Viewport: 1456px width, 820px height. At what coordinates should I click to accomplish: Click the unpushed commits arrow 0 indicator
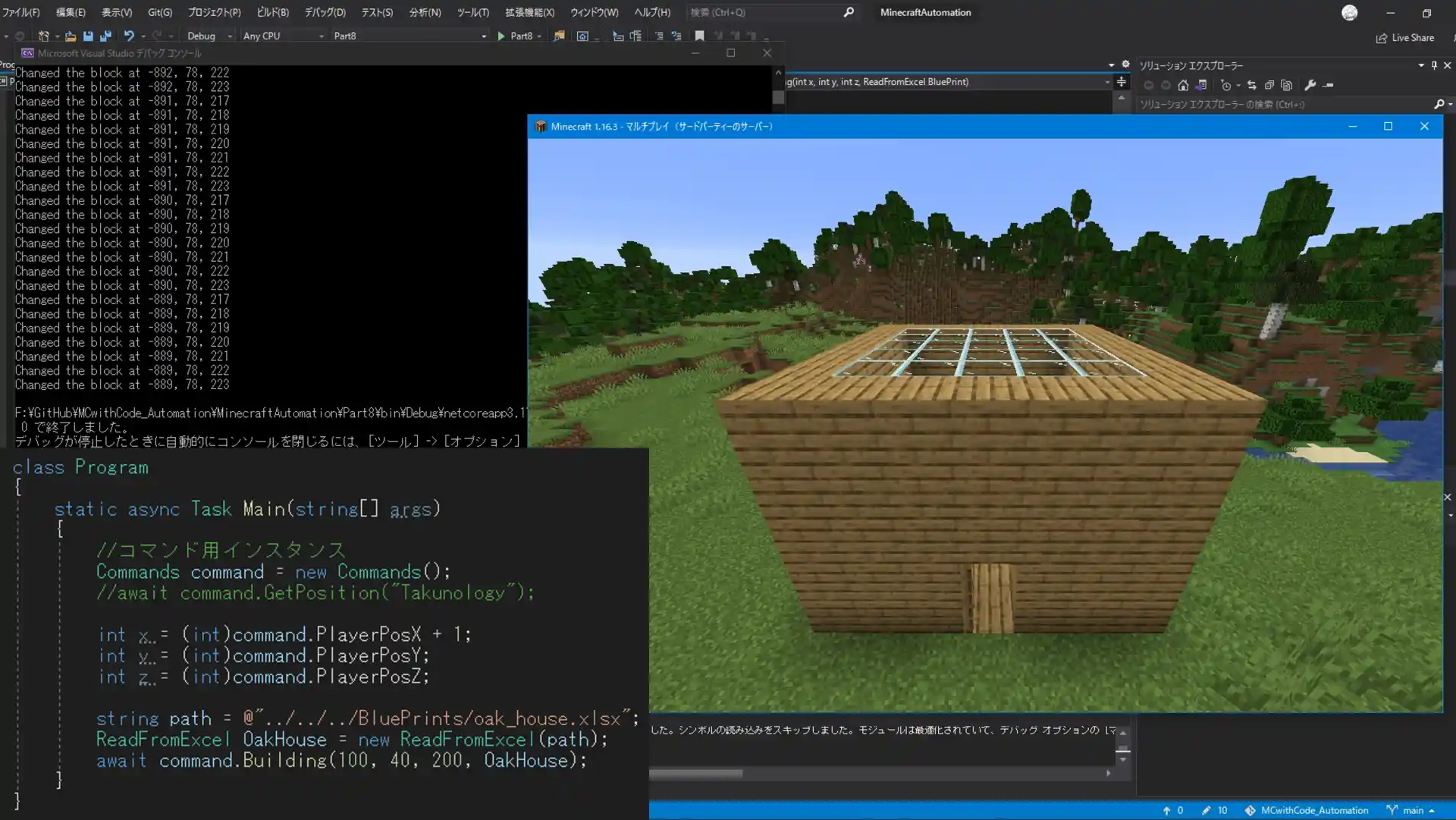point(1172,811)
